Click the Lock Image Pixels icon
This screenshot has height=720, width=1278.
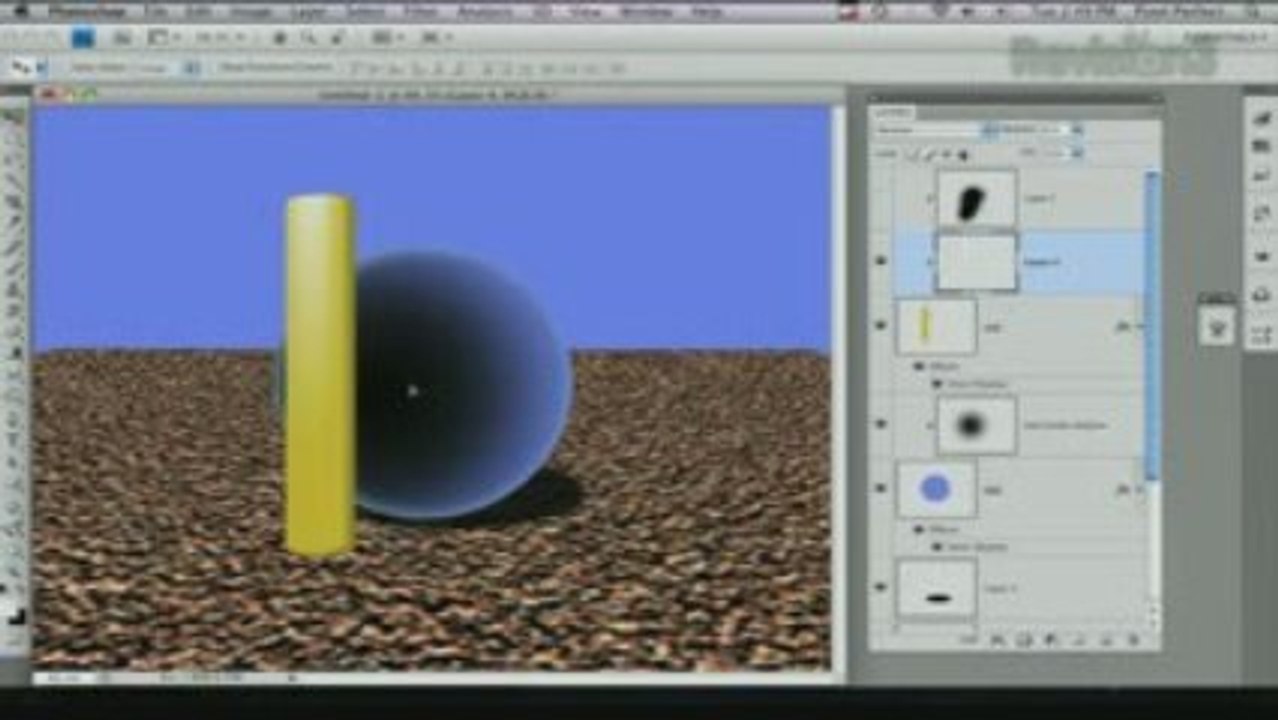tap(930, 154)
